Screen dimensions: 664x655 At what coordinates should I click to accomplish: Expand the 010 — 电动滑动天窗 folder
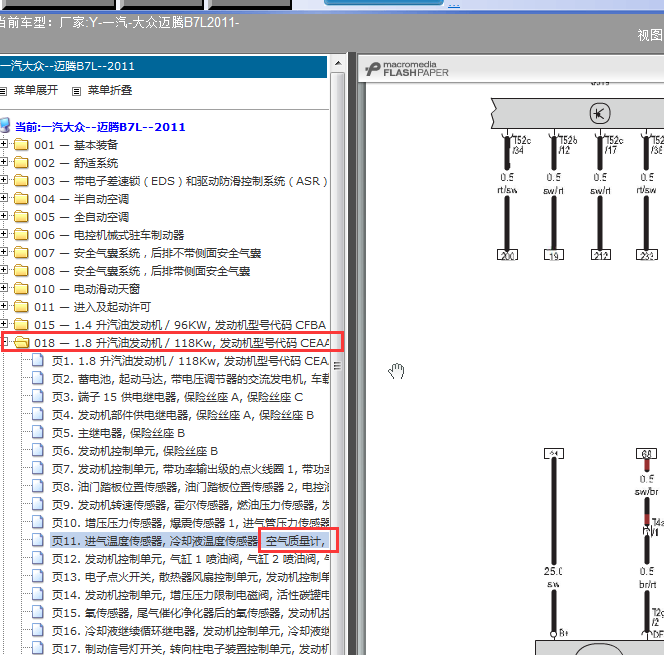[3, 288]
